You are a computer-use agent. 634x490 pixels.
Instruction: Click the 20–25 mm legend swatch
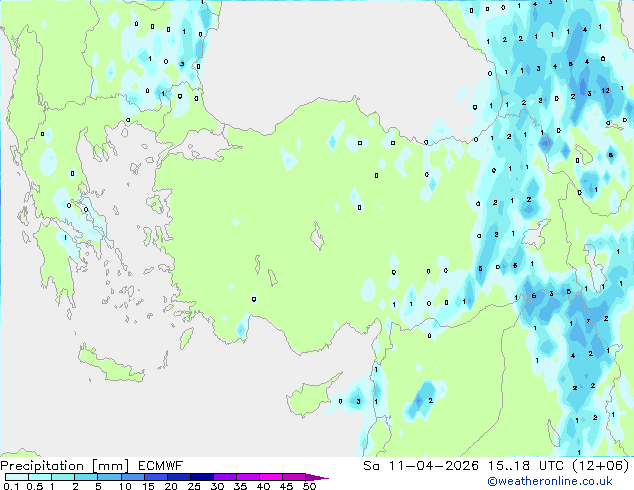[x=178, y=477]
